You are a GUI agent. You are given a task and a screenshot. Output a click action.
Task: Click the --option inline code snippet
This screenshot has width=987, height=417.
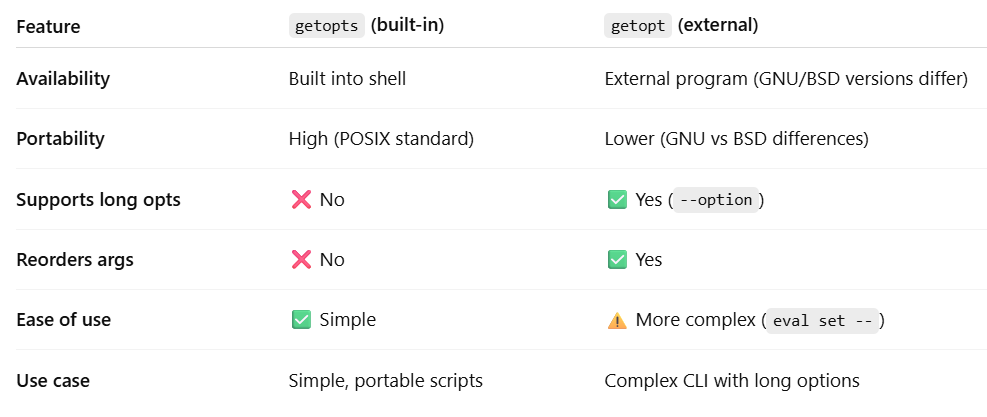(716, 200)
